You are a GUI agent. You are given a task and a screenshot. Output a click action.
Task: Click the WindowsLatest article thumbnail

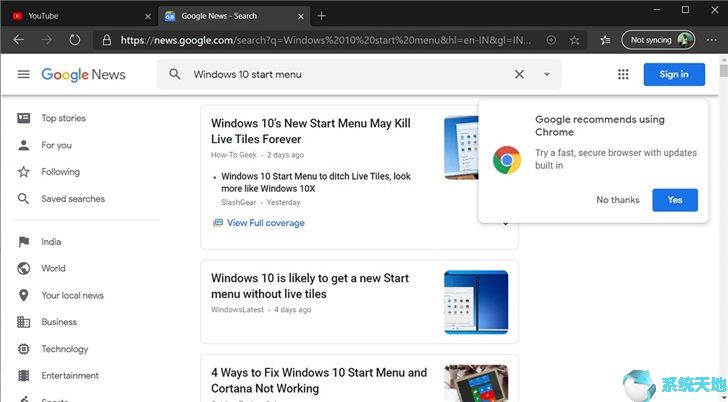click(476, 302)
